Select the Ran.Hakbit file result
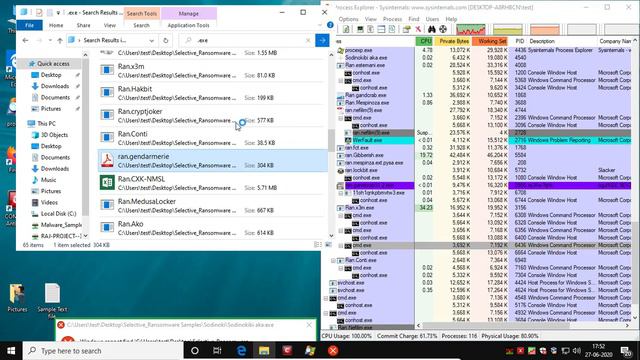This screenshot has height=360, width=640. pos(212,93)
